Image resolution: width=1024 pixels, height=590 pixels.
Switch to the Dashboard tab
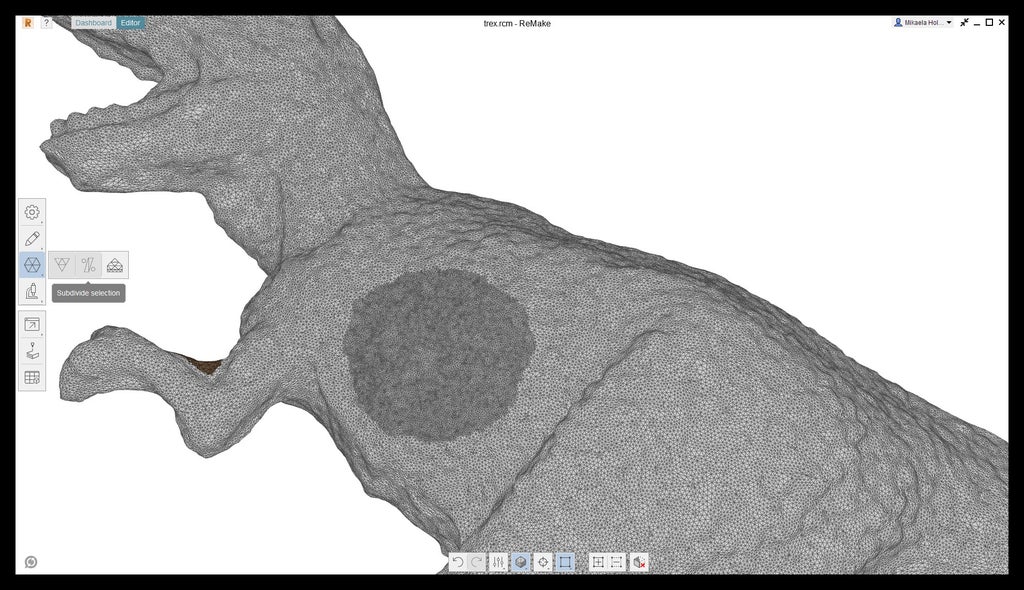(93, 23)
